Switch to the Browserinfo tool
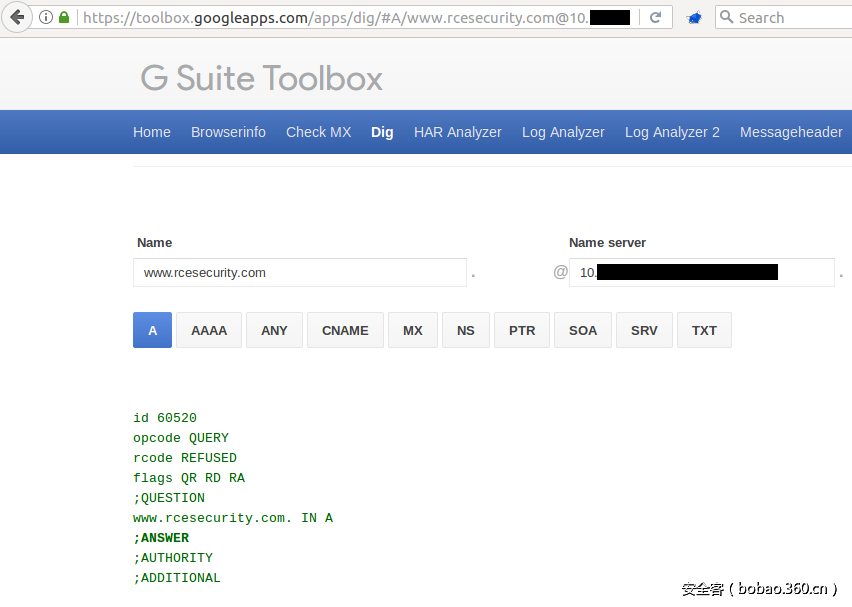Screen dimensions: 852x607 pyautogui.click(x=228, y=132)
